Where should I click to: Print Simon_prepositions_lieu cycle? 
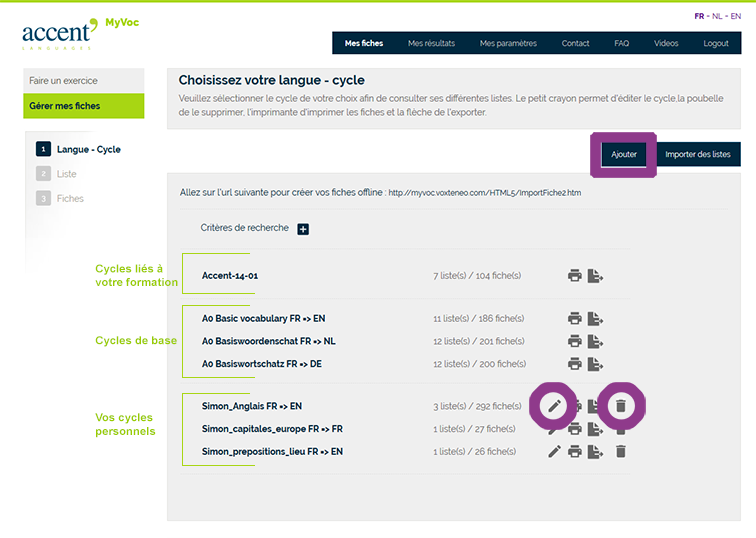click(x=575, y=452)
